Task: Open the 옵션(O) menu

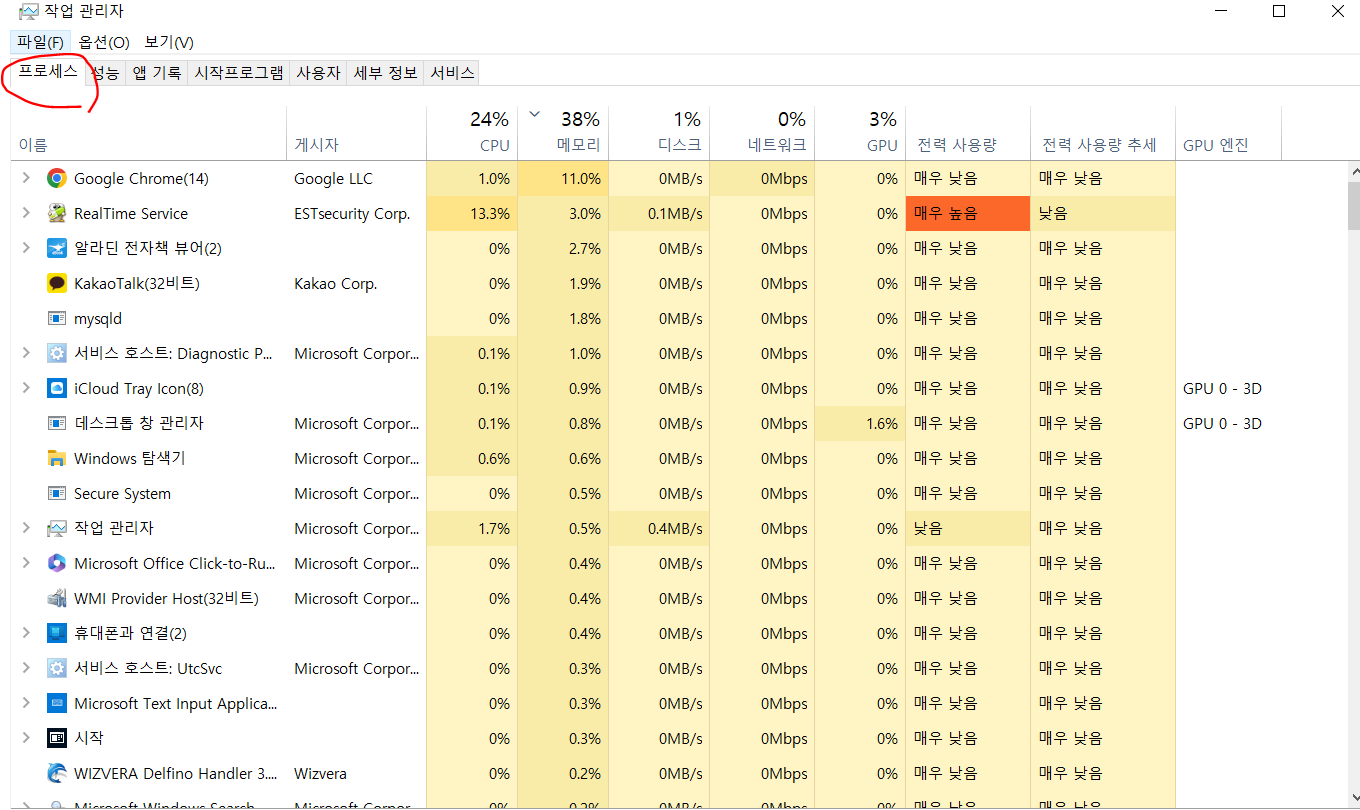Action: 104,42
